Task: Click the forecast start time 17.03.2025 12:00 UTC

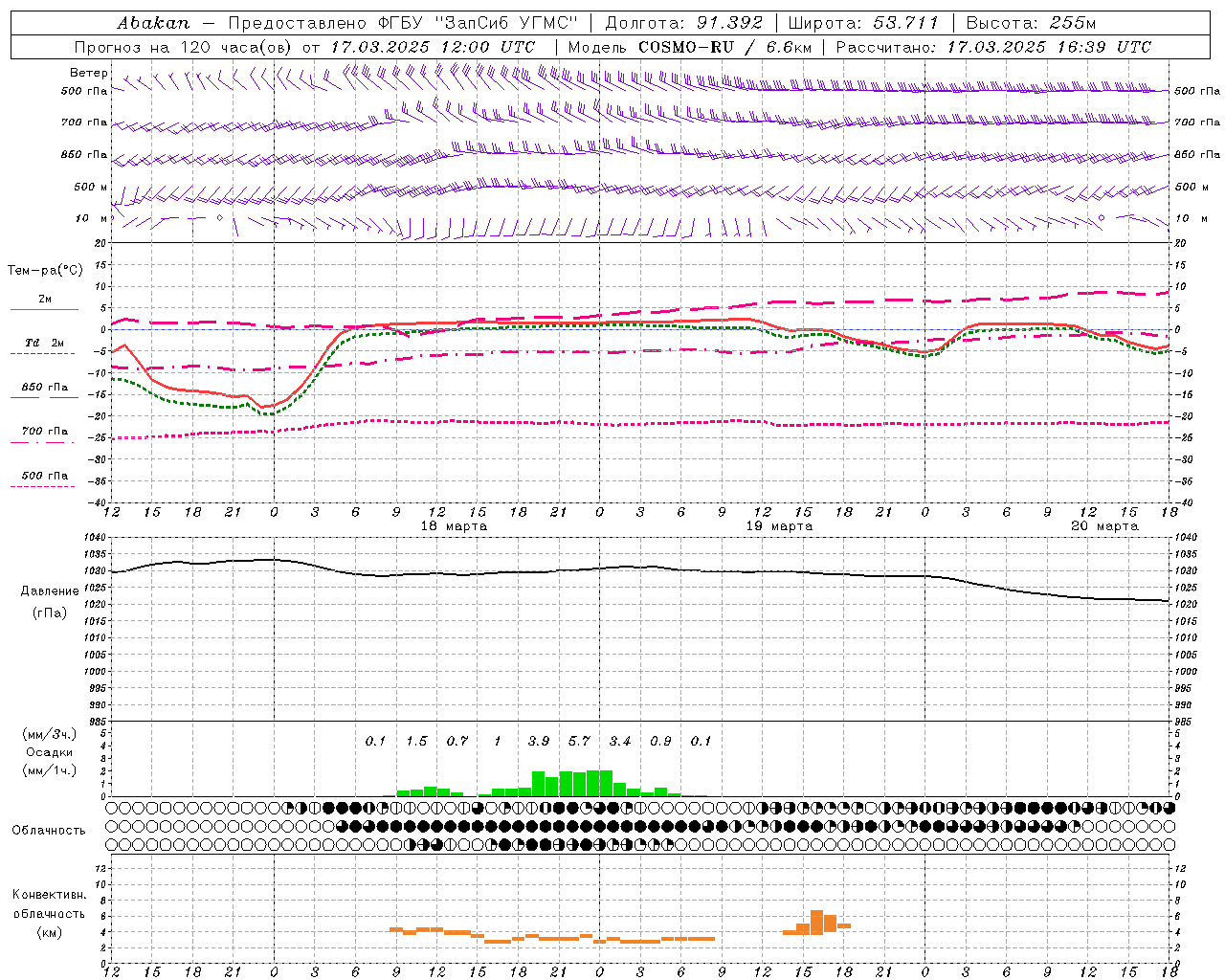Action: (433, 47)
